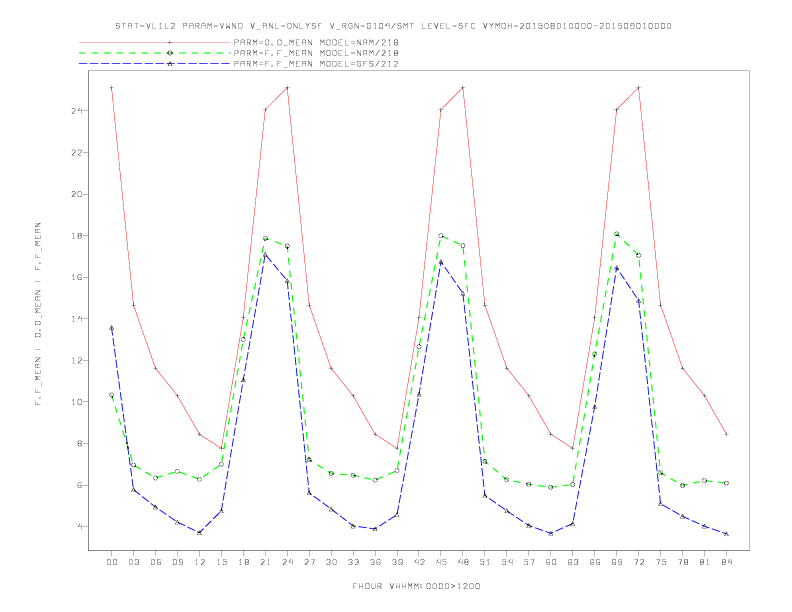This screenshot has height=612, width=792.
Task: Select legend text PARM=F.F_MEAN MODEL=NAM/218
Action: point(316,53)
